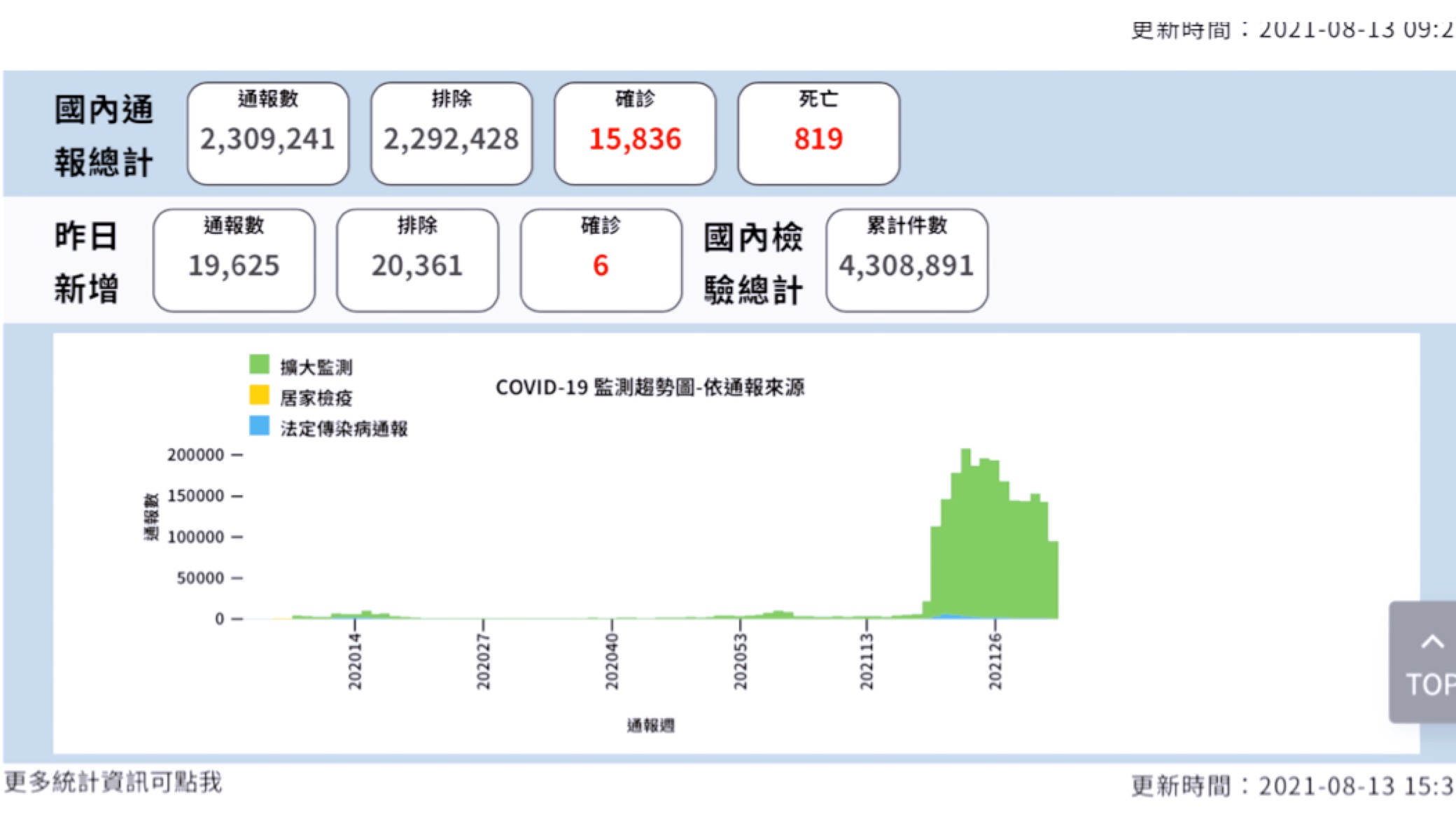Click the 202126 x-axis week label
This screenshot has height=819, width=1456.
995,661
